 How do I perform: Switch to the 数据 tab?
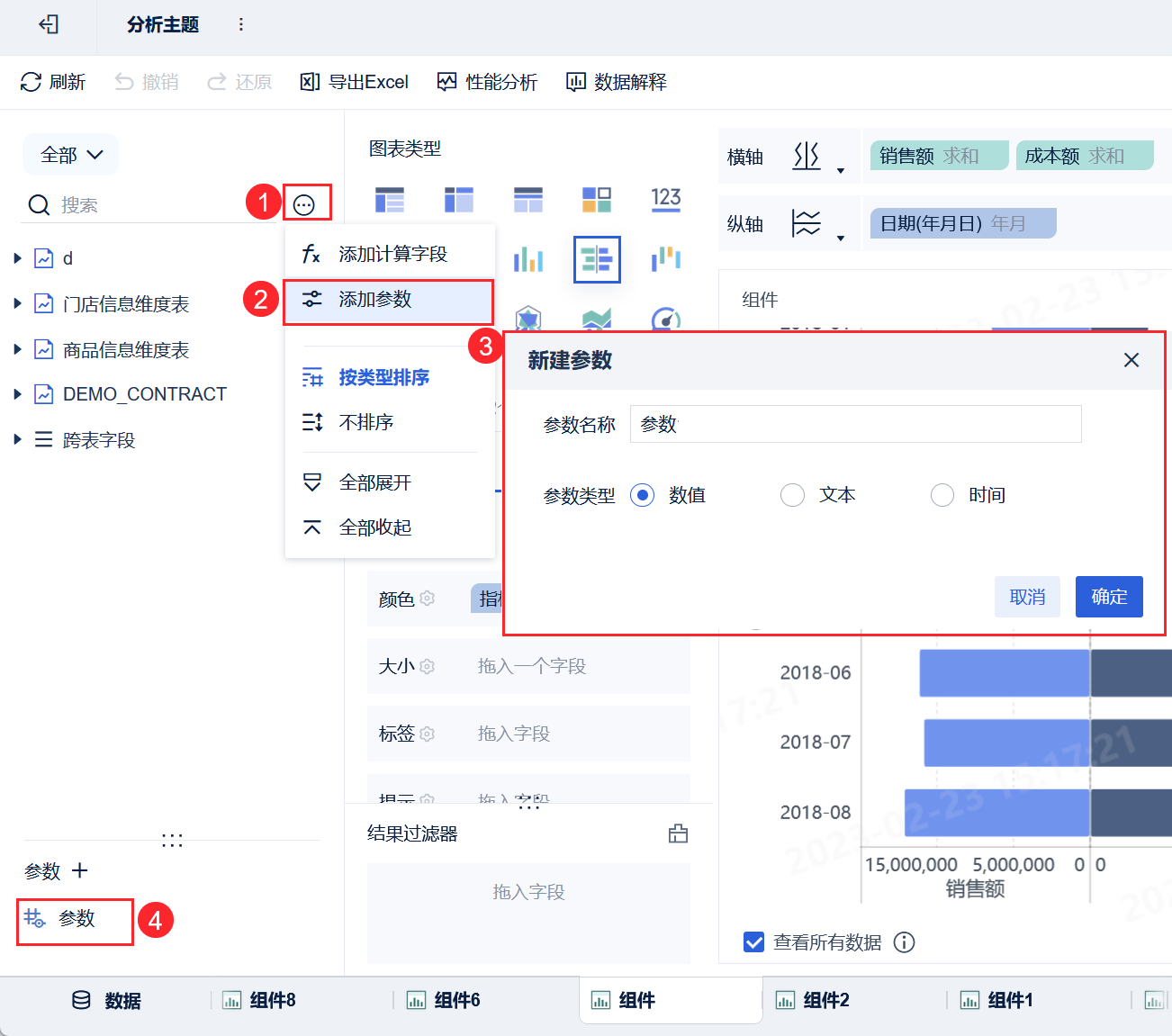tap(106, 1001)
